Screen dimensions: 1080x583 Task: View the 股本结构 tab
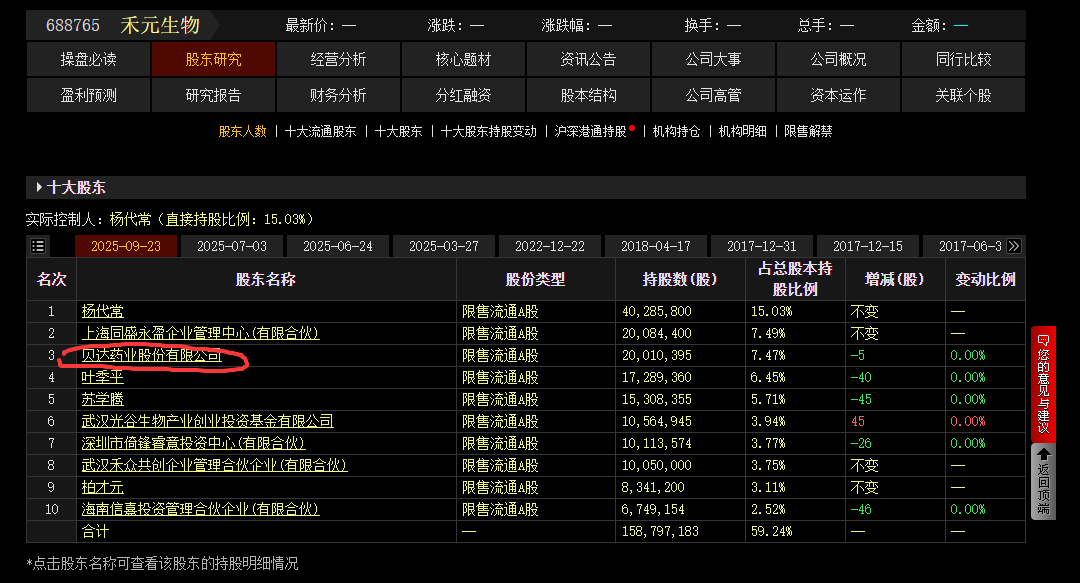pos(588,95)
